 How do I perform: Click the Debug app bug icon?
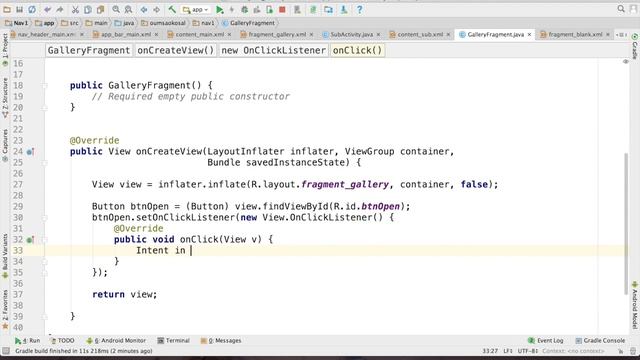pos(244,9)
